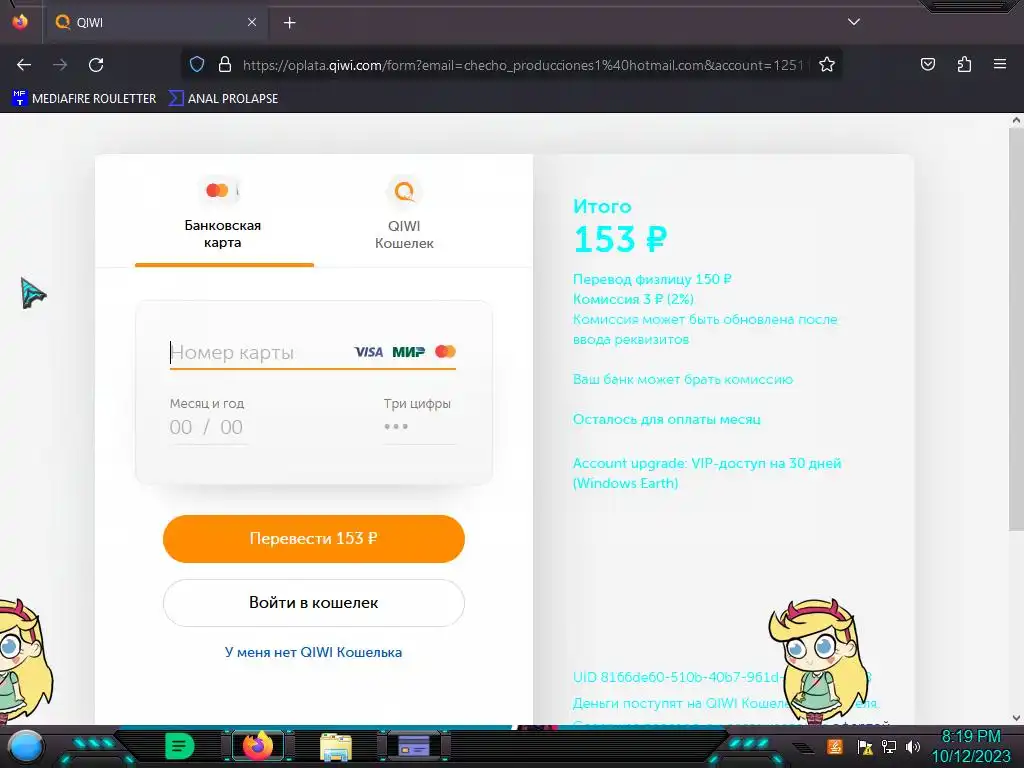The width and height of the screenshot is (1024, 768).
Task: Click the Месяц и год expiry field
Action: click(x=208, y=427)
